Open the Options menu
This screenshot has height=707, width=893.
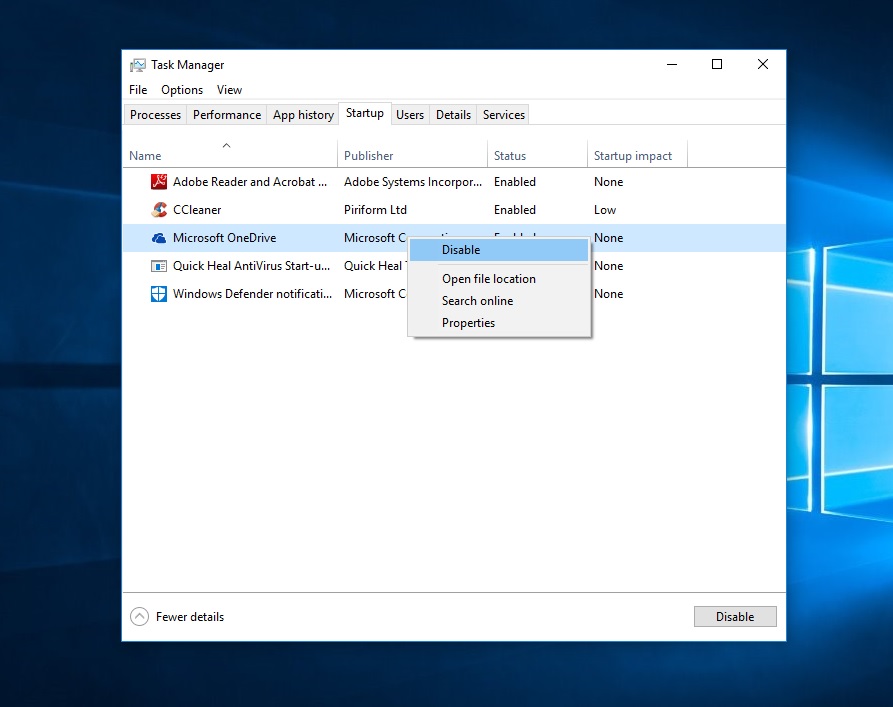182,90
